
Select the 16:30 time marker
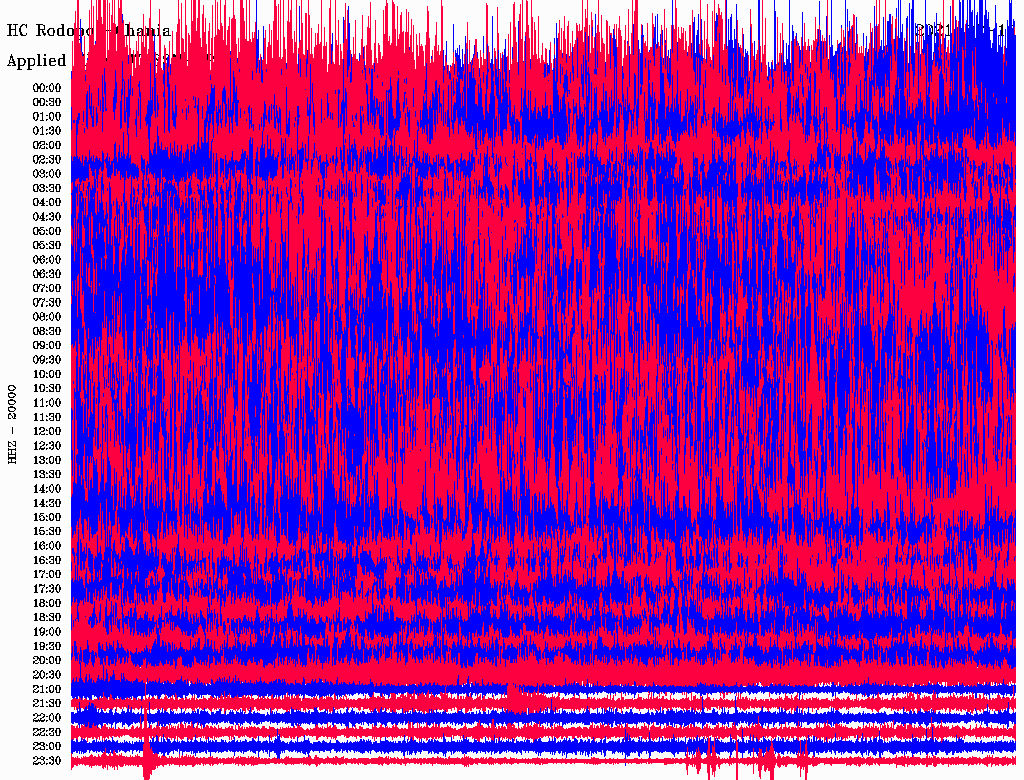47,560
